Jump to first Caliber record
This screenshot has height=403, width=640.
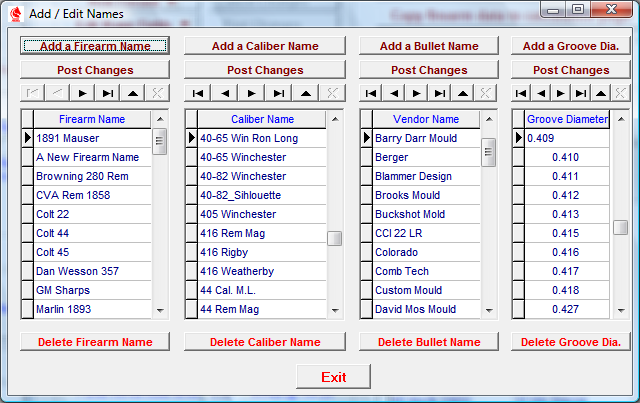(x=198, y=93)
